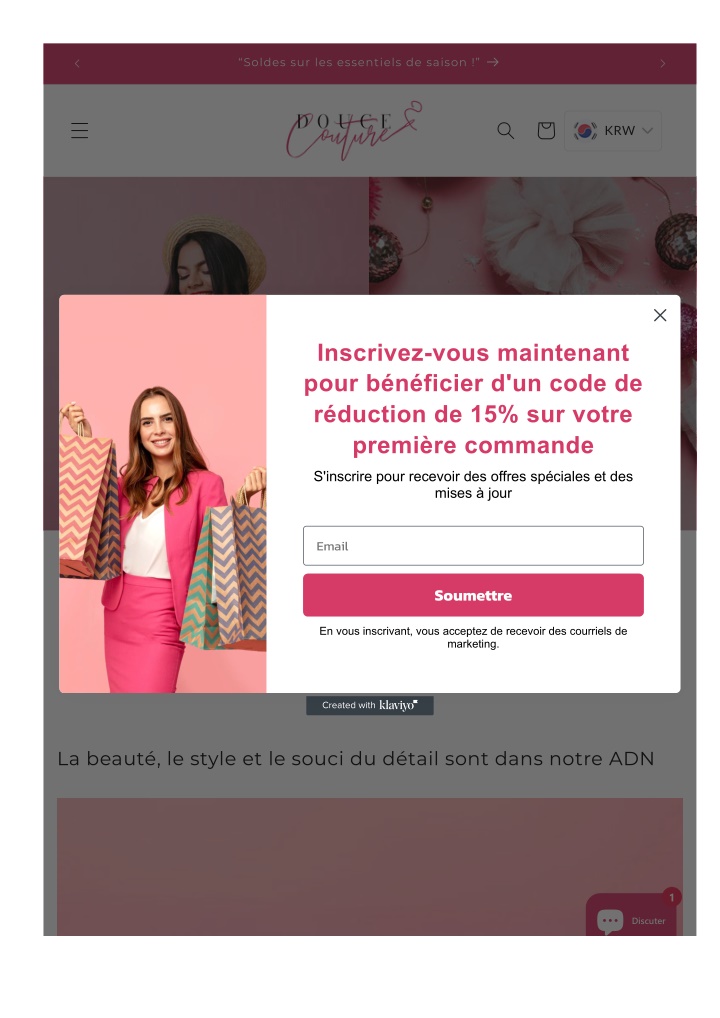This screenshot has width=720, height=1018.
Task: Open the hamburger navigation menu
Action: (x=79, y=130)
